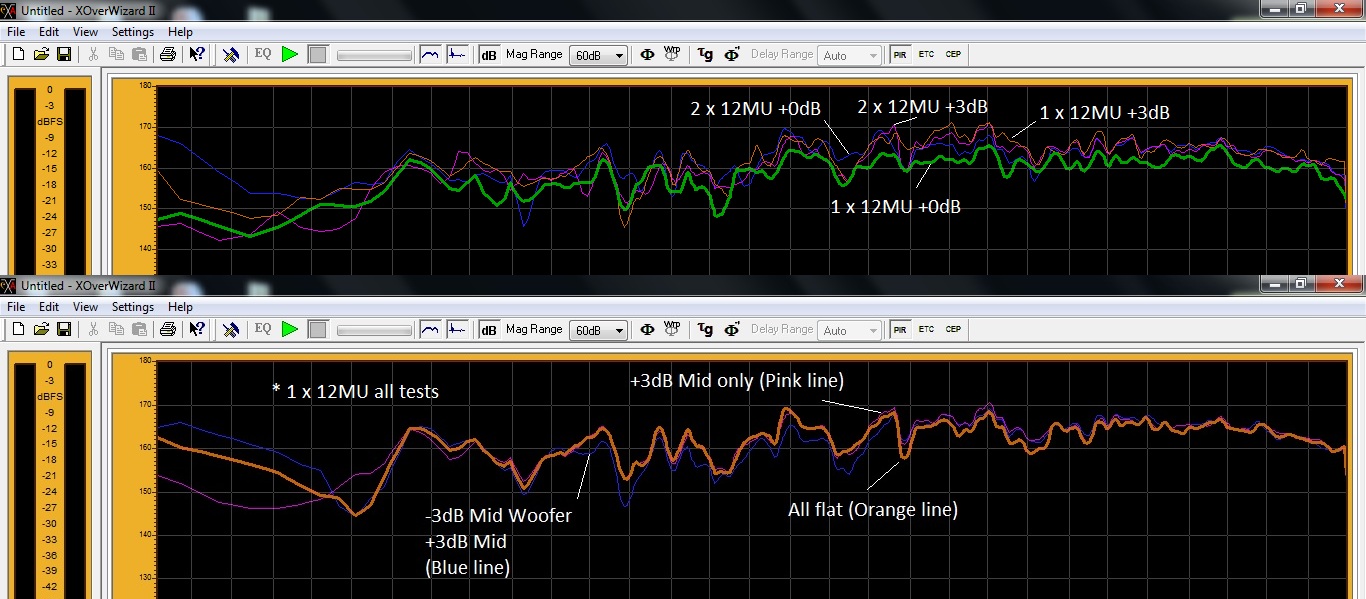The height and width of the screenshot is (599, 1366).
Task: Open Settings menu in lower window
Action: [x=133, y=307]
